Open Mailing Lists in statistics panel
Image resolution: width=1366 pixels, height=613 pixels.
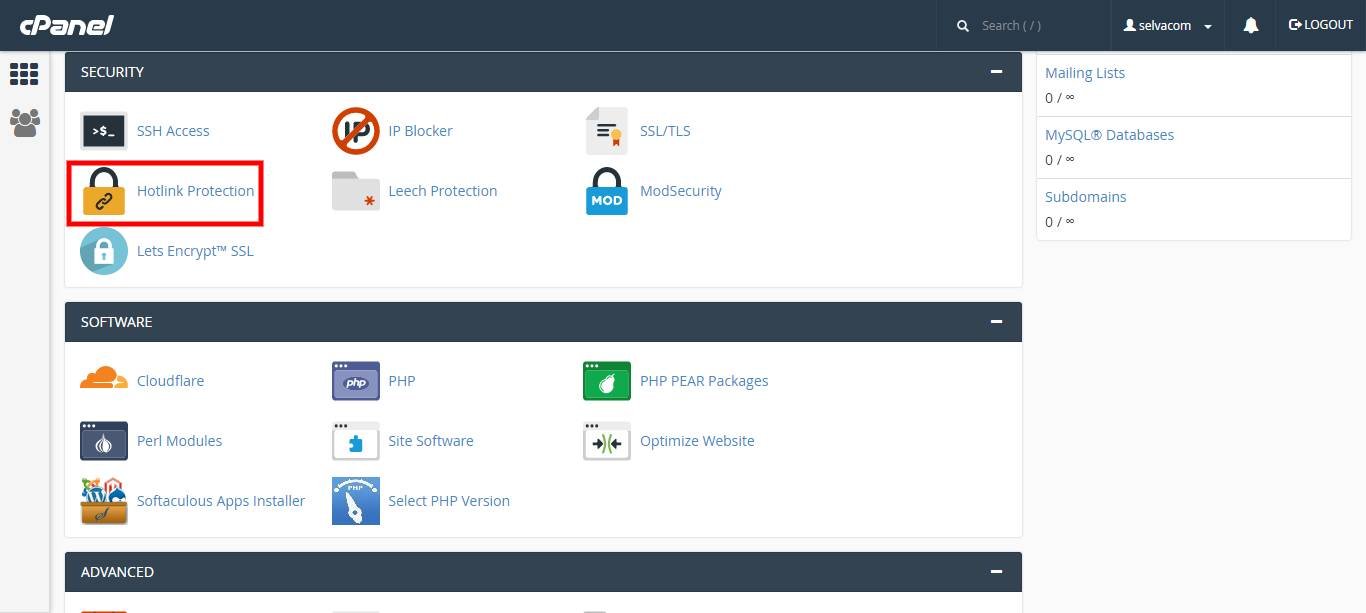click(x=1085, y=73)
